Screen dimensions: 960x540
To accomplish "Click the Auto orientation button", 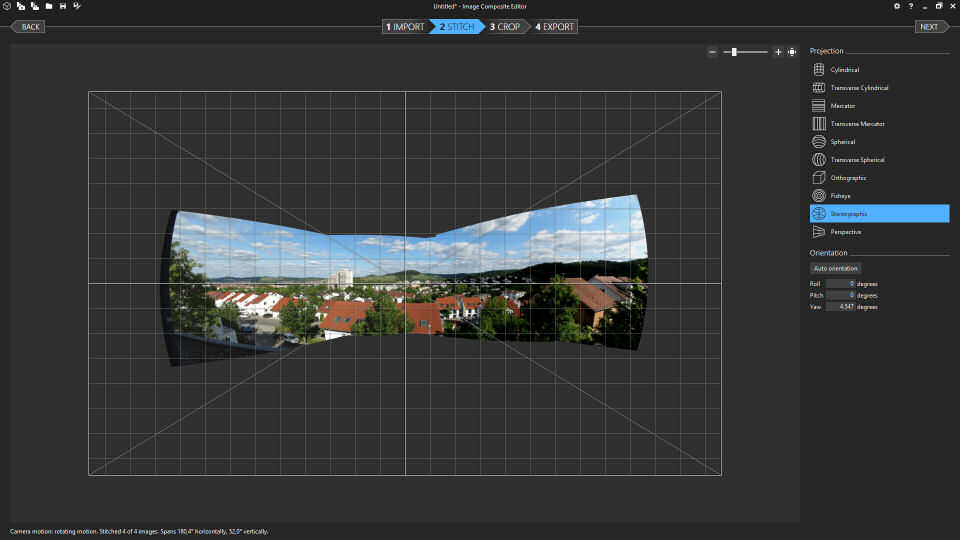I will (x=836, y=268).
